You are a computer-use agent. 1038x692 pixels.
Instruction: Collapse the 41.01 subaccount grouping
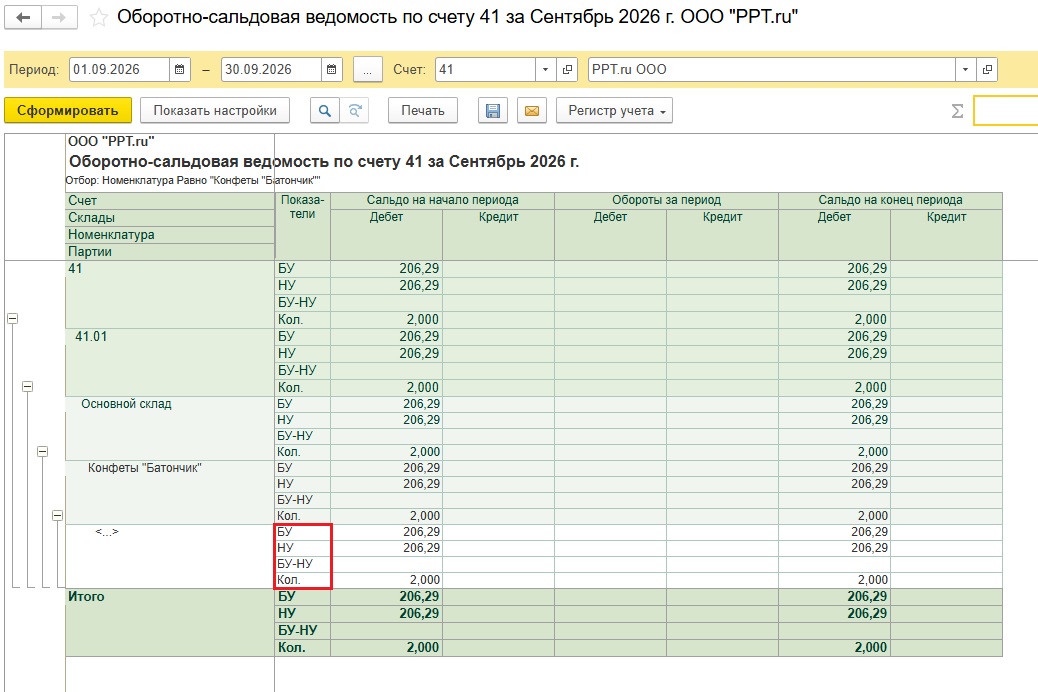coord(27,386)
